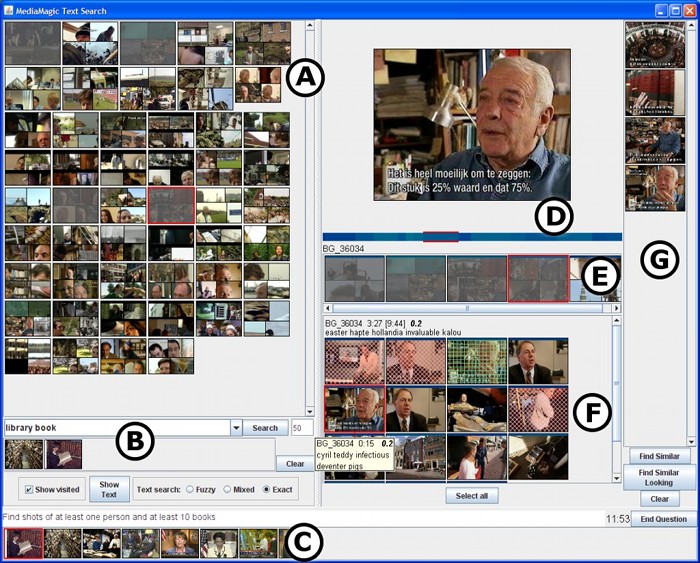The width and height of the screenshot is (700, 563).
Task: Select the top thumbnail in the right-side panel
Action: point(654,45)
